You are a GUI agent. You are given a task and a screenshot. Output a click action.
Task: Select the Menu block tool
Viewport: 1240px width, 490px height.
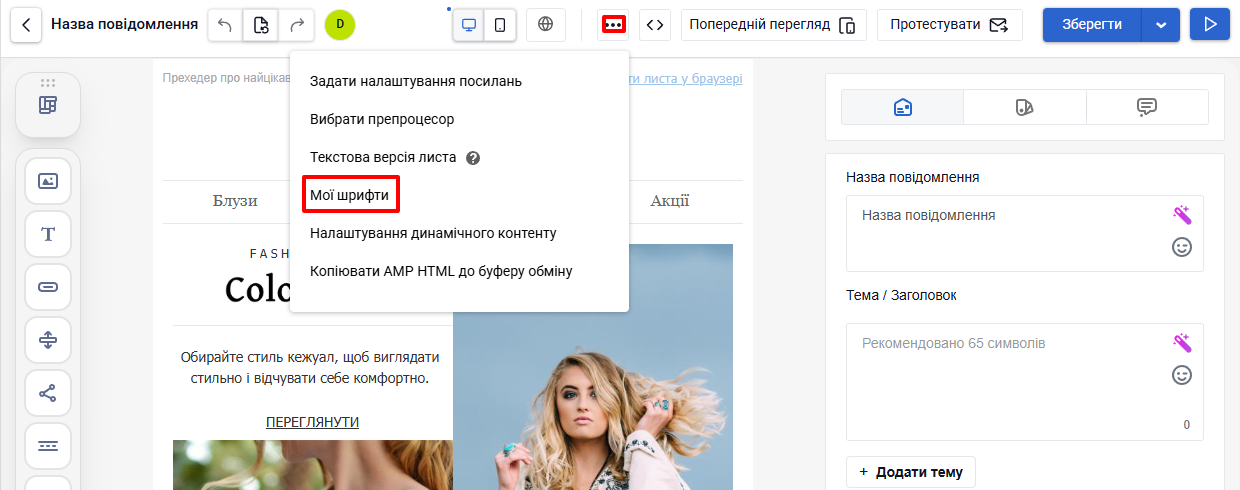[x=48, y=446]
